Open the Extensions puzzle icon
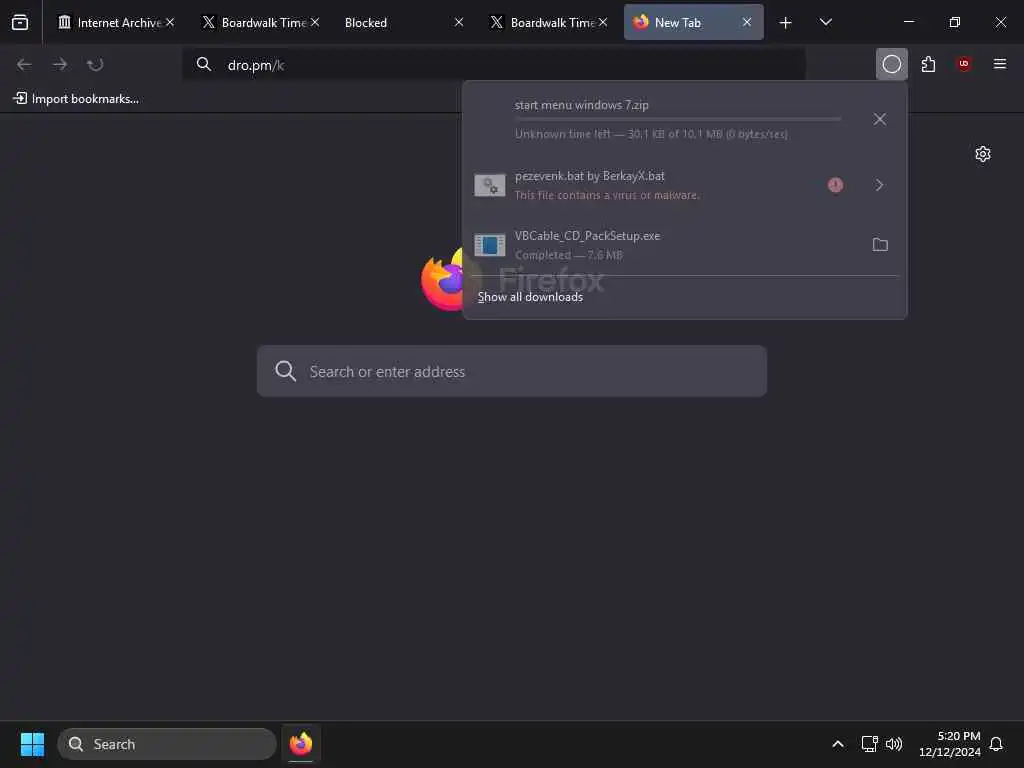The width and height of the screenshot is (1024, 768). (x=928, y=64)
